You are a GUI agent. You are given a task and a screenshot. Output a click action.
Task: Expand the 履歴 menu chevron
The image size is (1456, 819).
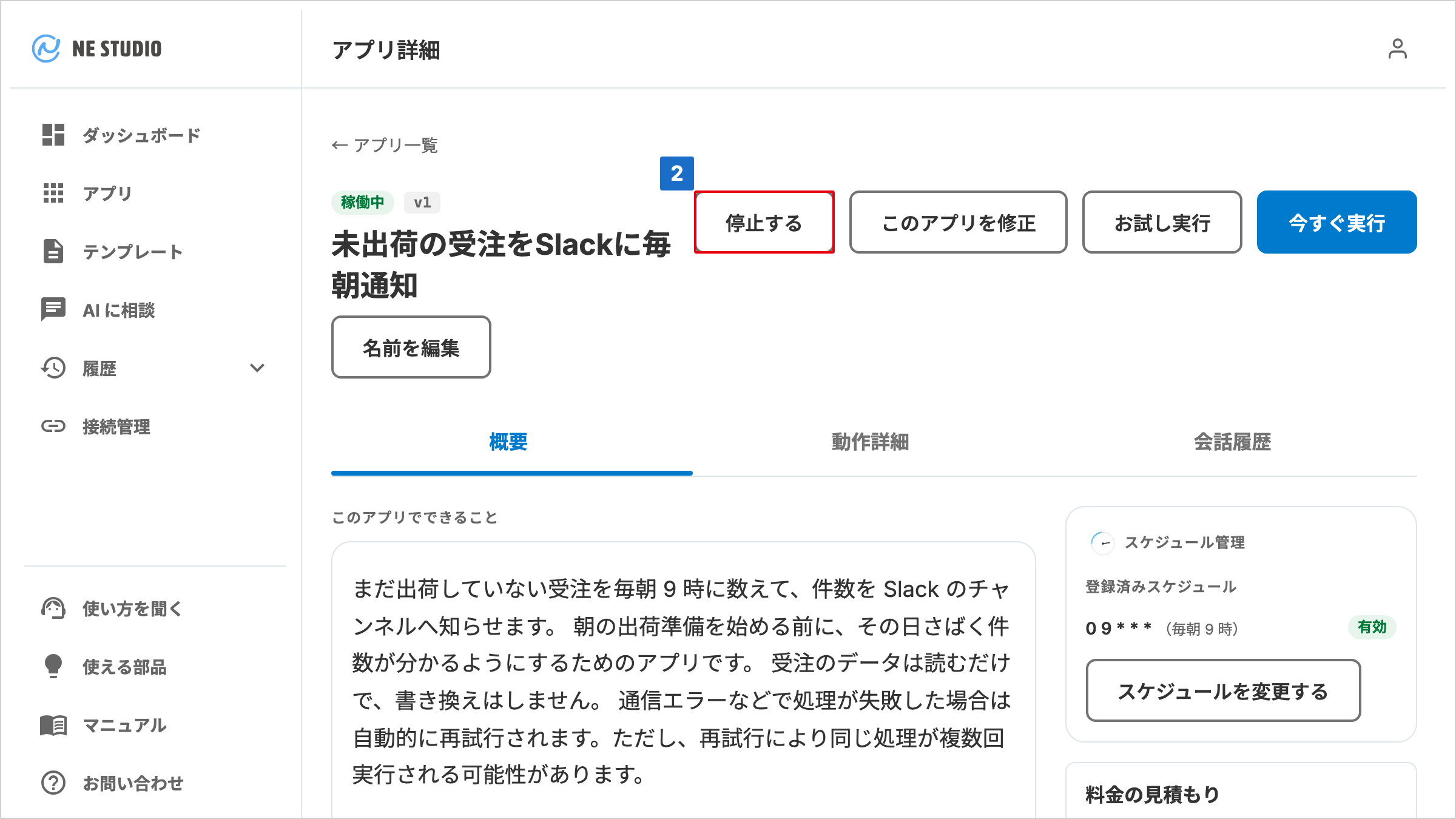point(257,368)
